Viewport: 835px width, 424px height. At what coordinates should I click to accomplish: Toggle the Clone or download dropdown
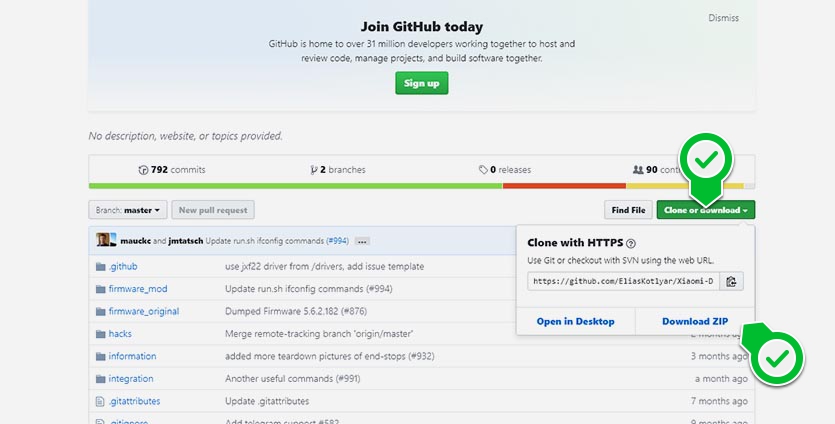click(705, 210)
